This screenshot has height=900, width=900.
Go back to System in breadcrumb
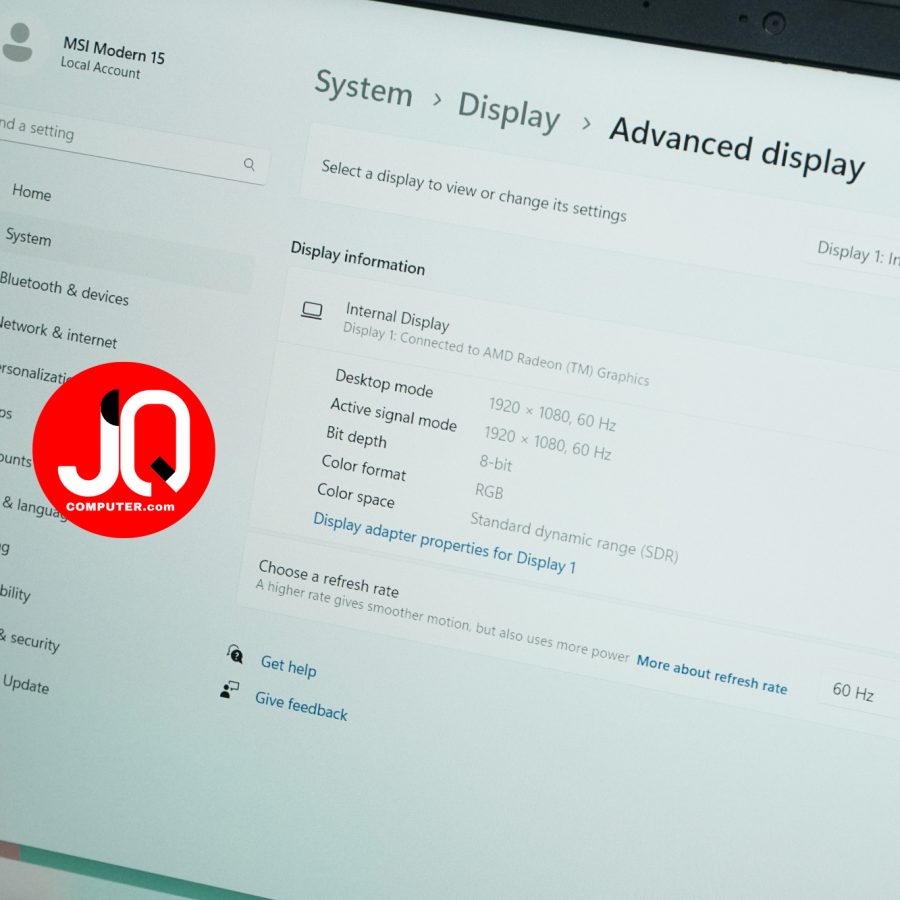pyautogui.click(x=363, y=88)
